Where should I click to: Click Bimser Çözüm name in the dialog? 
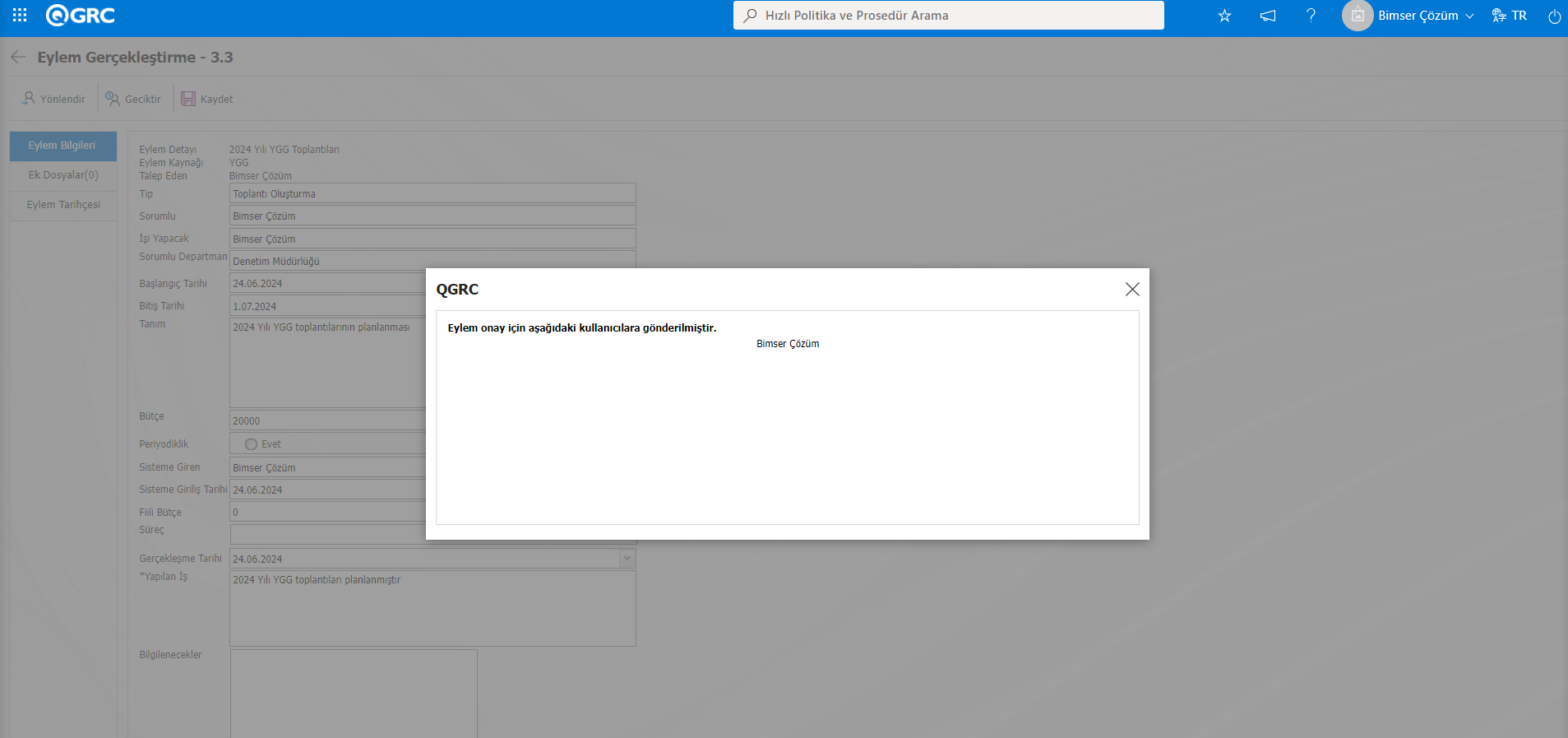coord(788,344)
